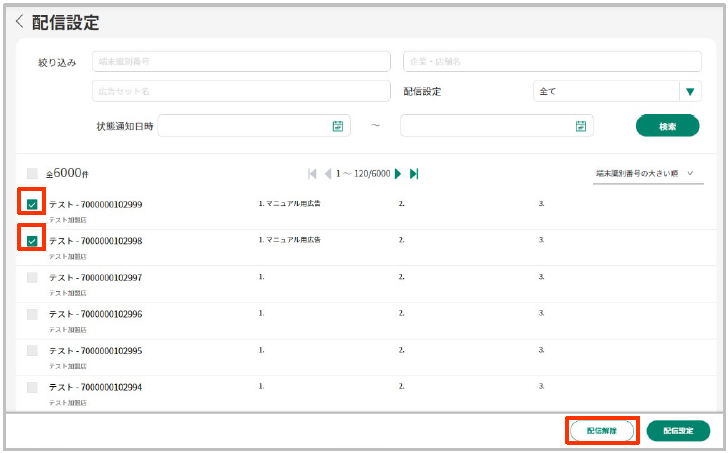Check the select-all box beside 全6000件
The width and height of the screenshot is (728, 453).
[32, 173]
